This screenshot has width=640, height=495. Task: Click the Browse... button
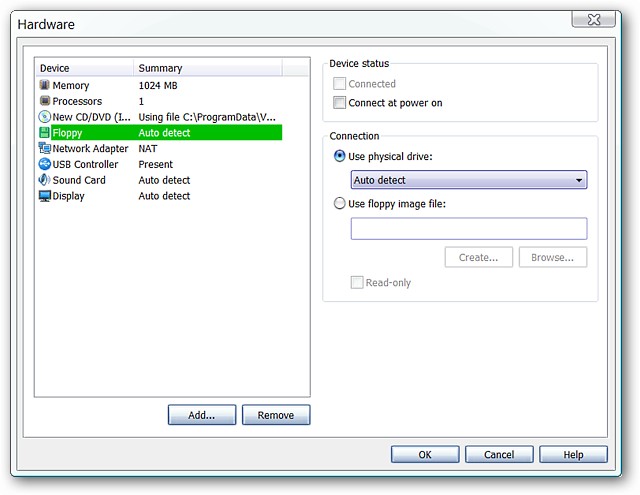(x=553, y=257)
